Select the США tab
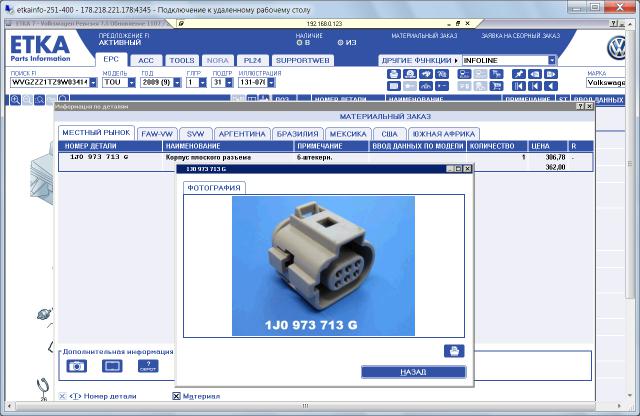This screenshot has height=416, width=640. (x=389, y=134)
